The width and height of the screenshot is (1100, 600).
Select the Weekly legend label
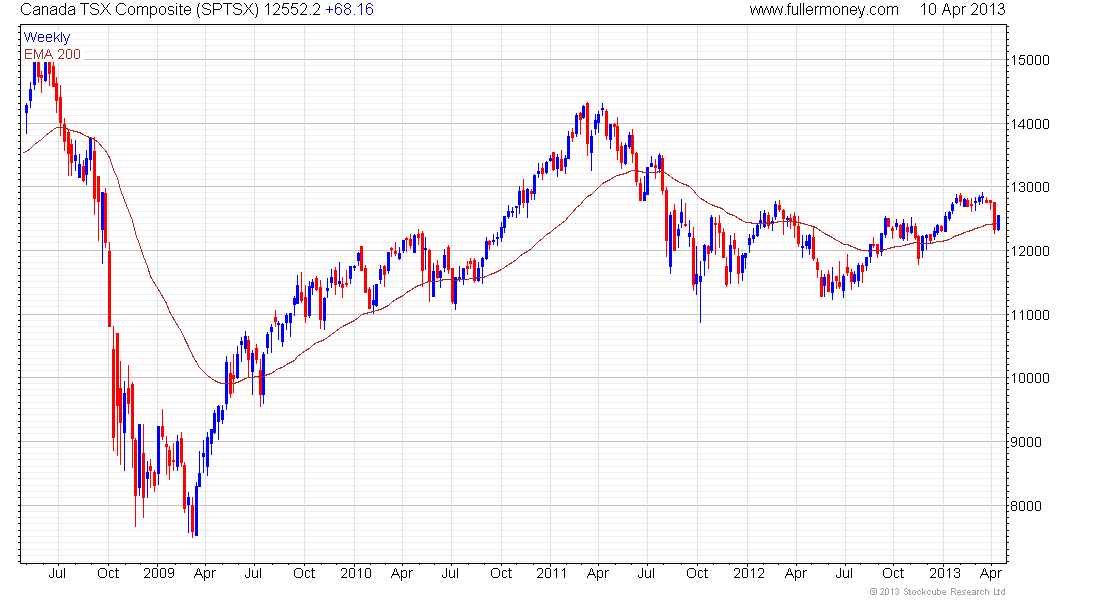pyautogui.click(x=47, y=37)
